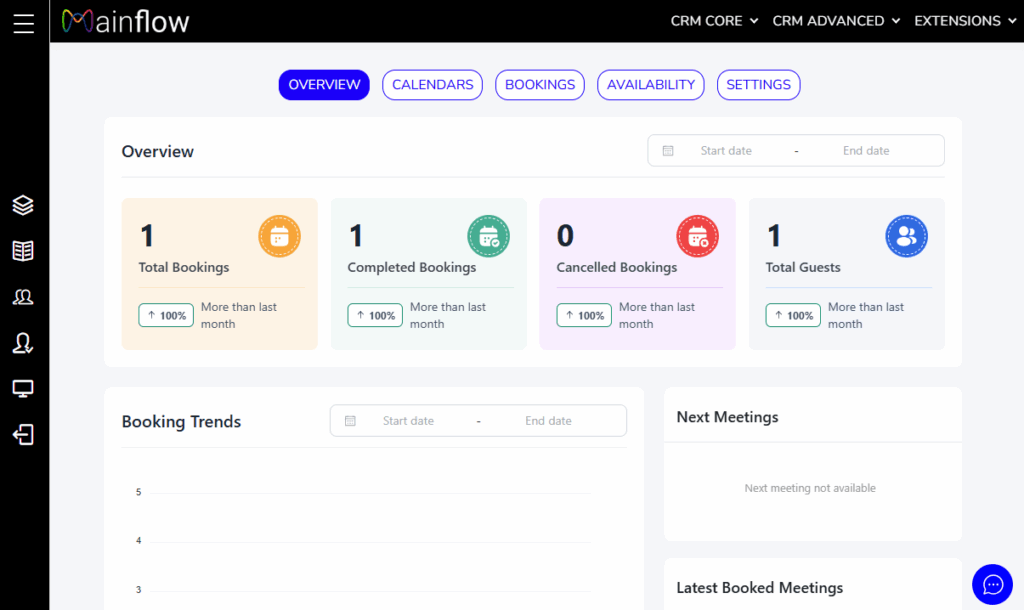Click the stacked layers sidebar icon
1024x610 pixels.
[x=23, y=205]
